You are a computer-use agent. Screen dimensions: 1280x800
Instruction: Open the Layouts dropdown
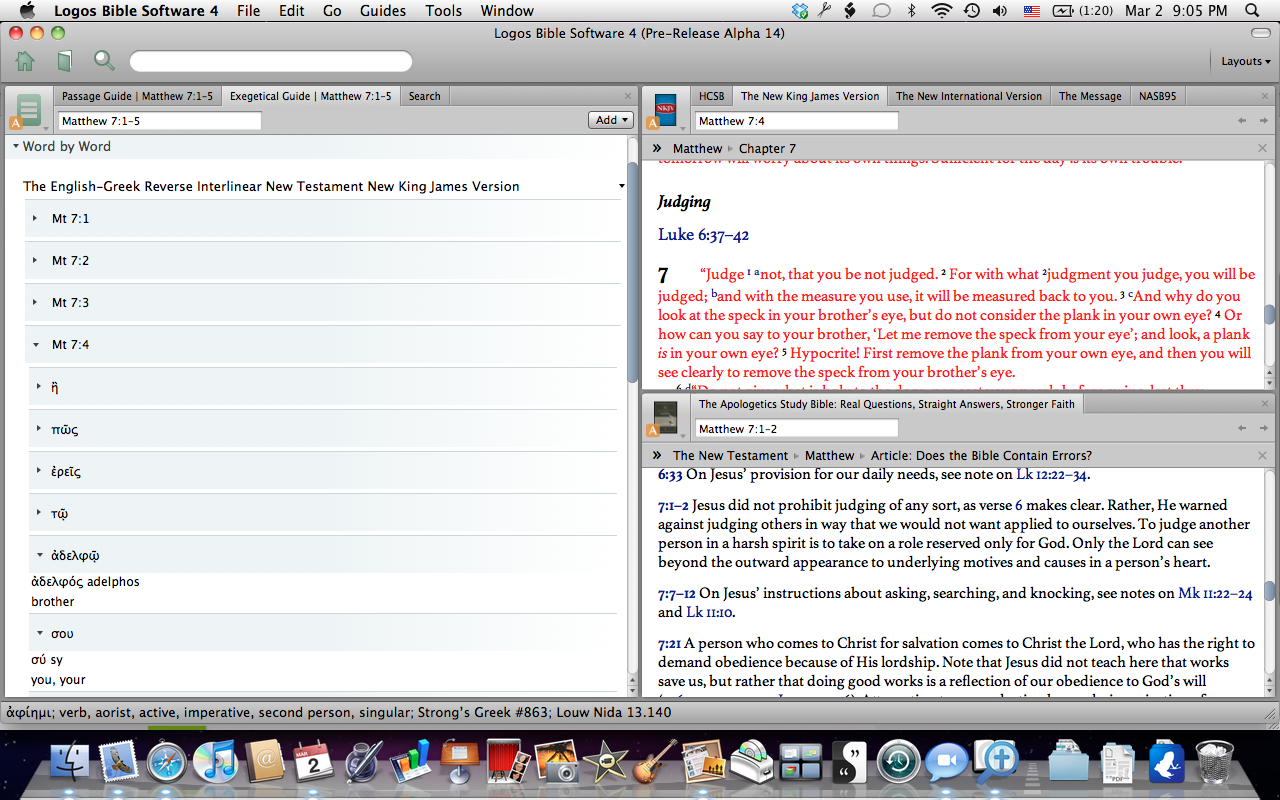click(1246, 61)
